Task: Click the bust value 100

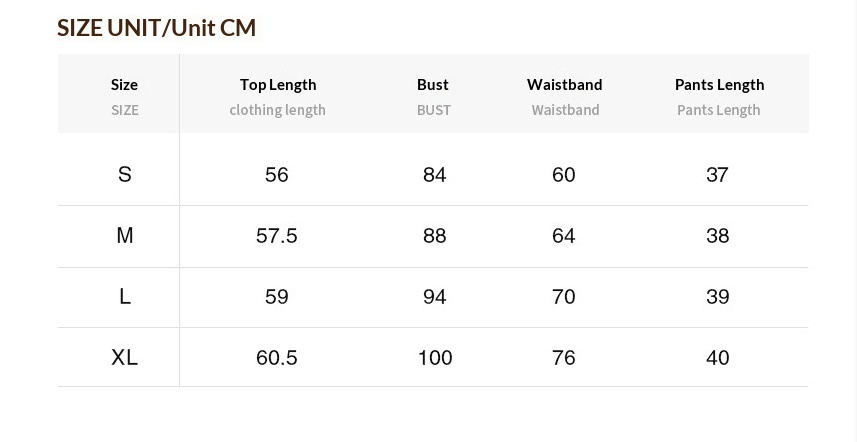Action: 435,358
